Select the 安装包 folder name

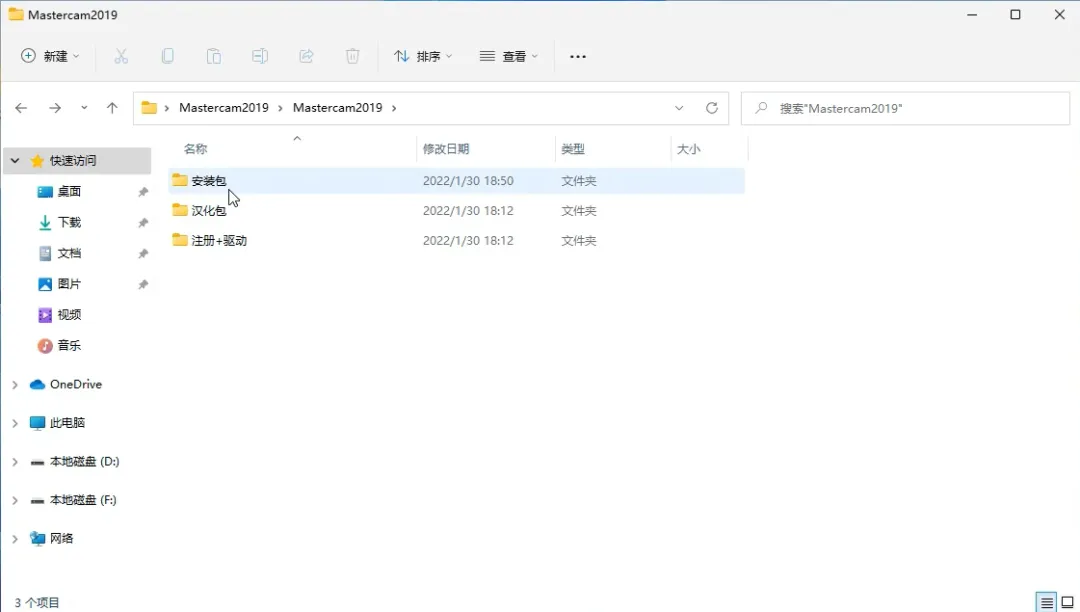click(x=209, y=180)
